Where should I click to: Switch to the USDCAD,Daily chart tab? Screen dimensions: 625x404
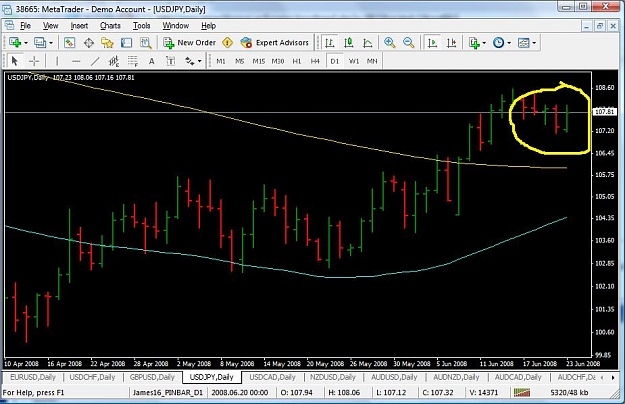(x=273, y=377)
